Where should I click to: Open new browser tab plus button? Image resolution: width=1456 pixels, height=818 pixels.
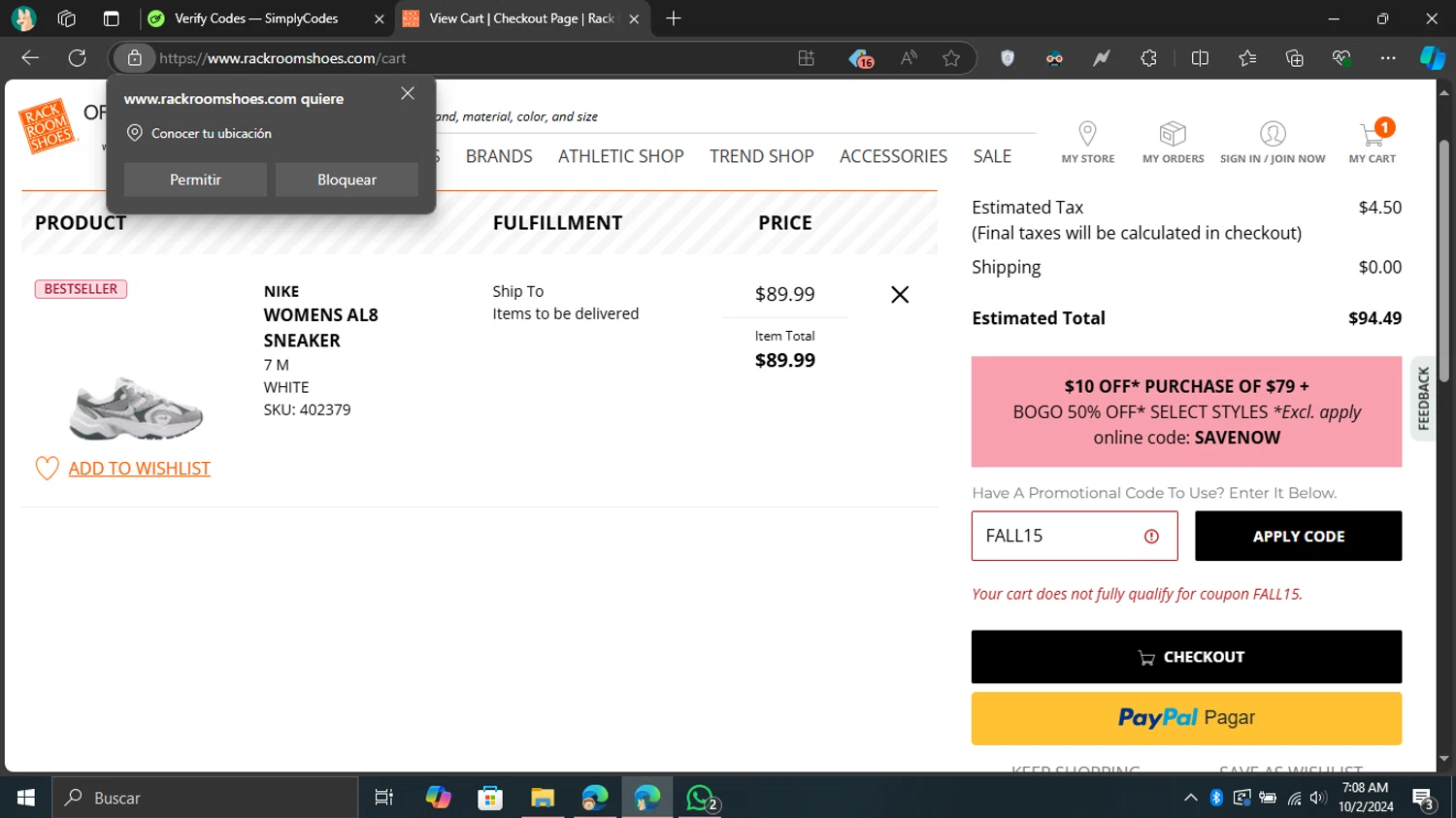coord(674,18)
